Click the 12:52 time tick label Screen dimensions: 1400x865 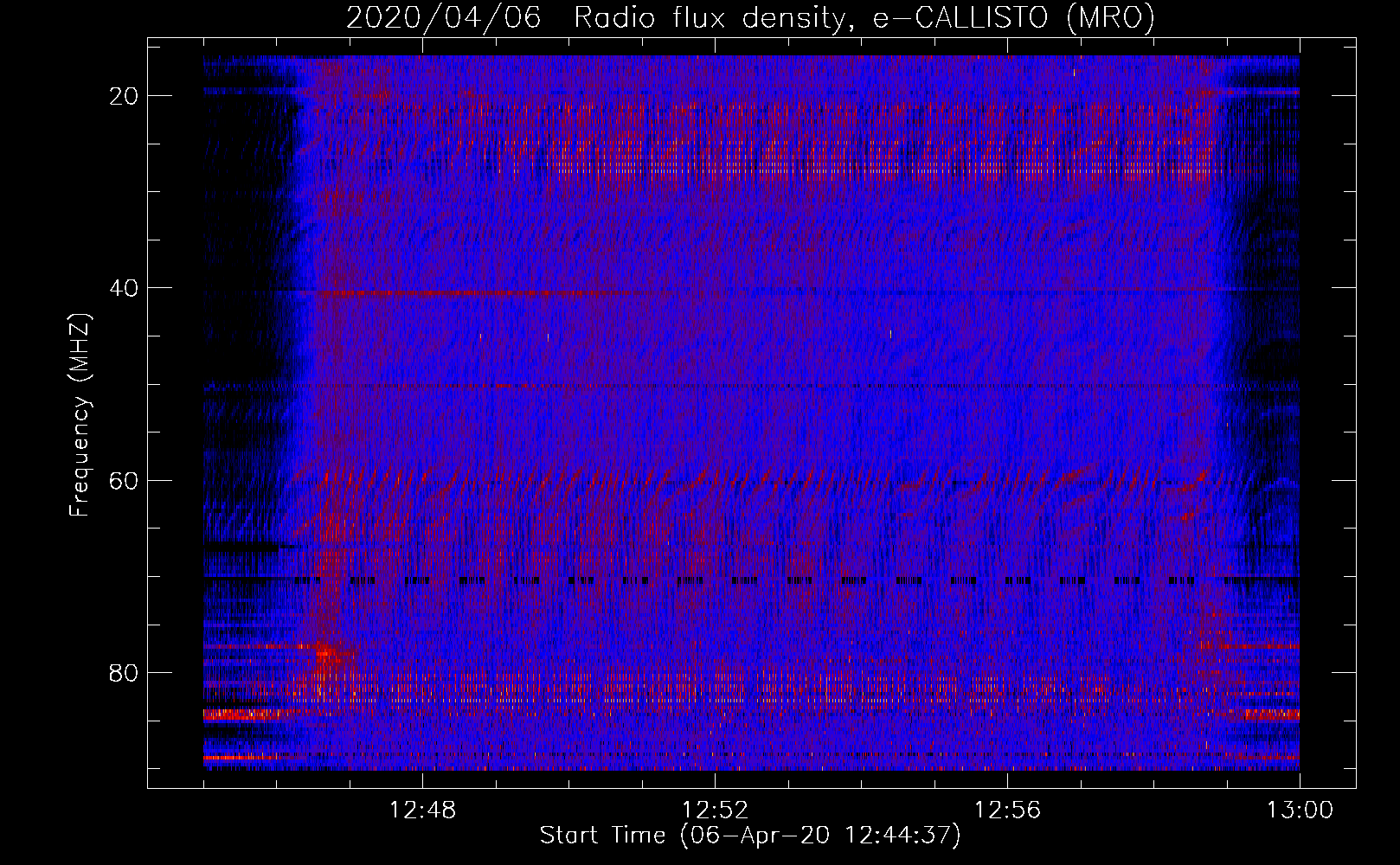click(x=715, y=811)
